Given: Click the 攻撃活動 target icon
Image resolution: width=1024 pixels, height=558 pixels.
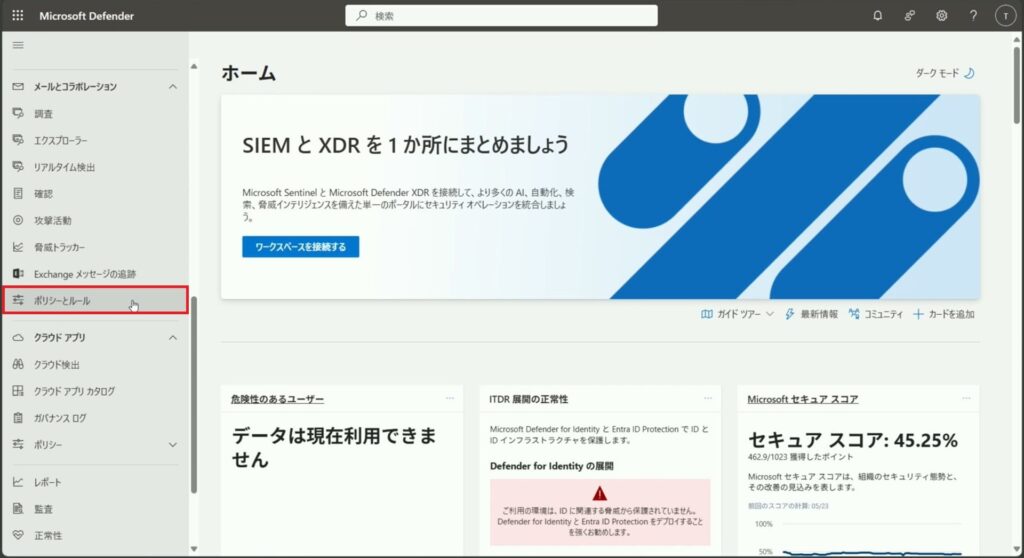Looking at the screenshot, I should tap(18, 220).
